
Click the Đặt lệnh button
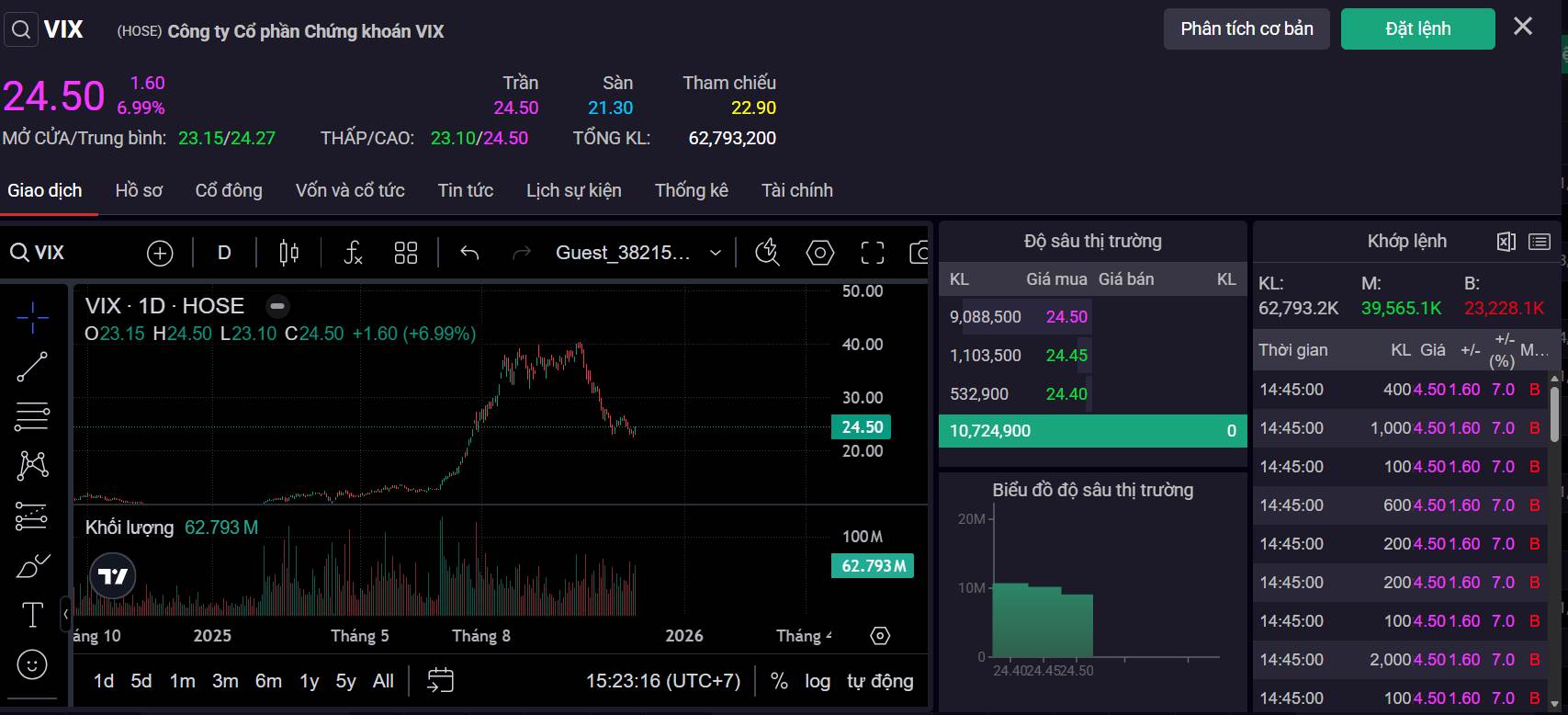pos(1417,28)
